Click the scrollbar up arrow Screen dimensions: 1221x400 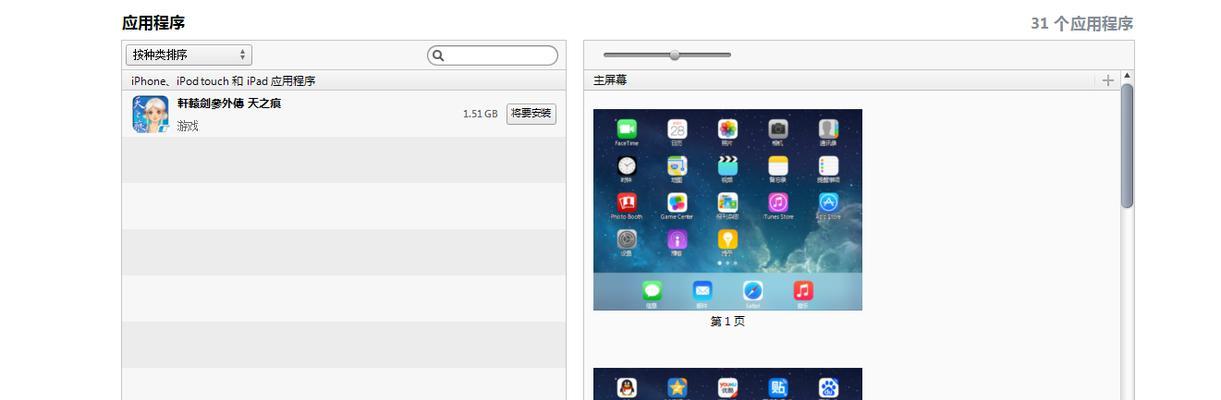point(1127,76)
